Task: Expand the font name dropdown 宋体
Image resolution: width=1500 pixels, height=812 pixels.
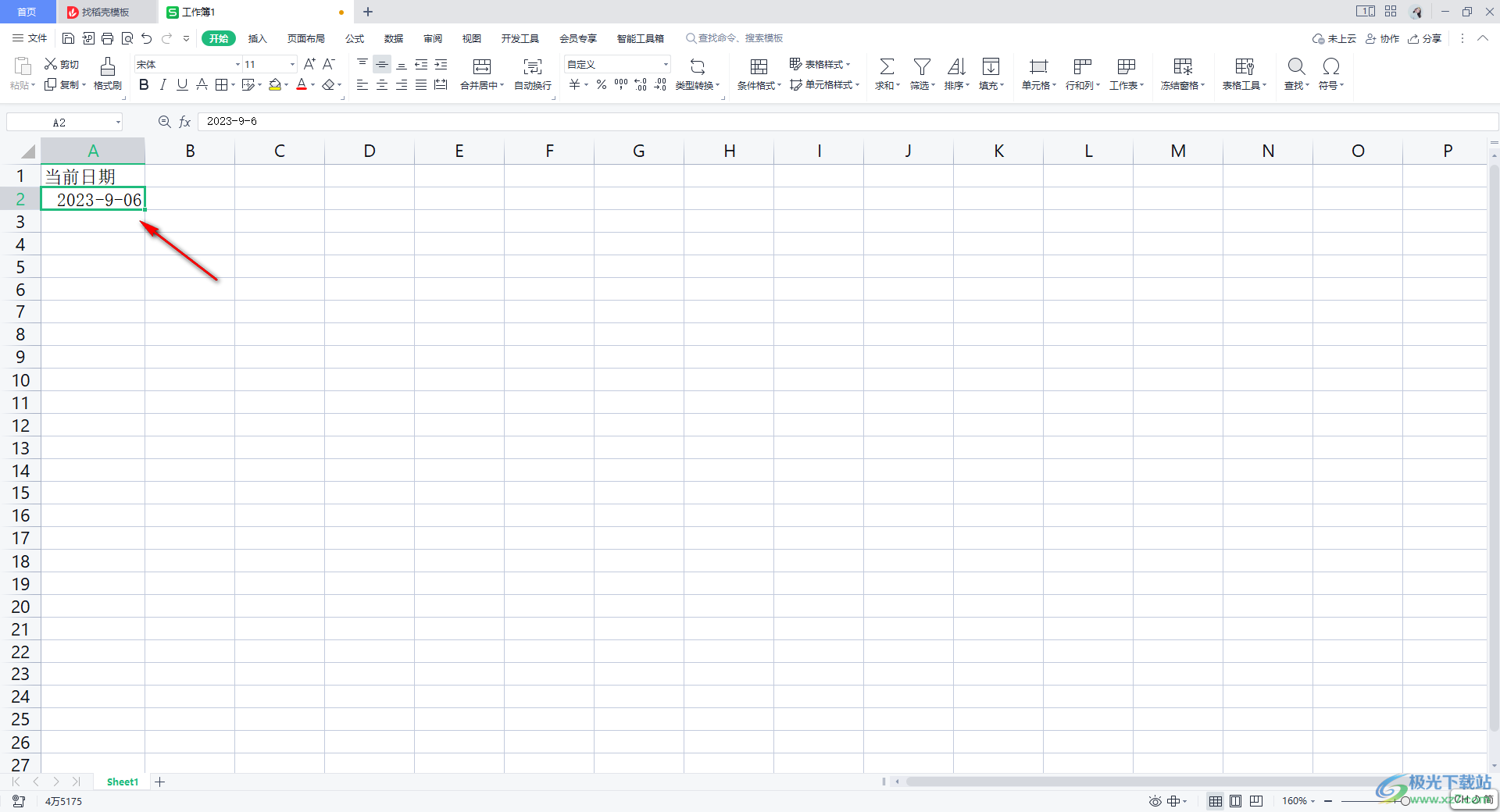Action: point(237,65)
